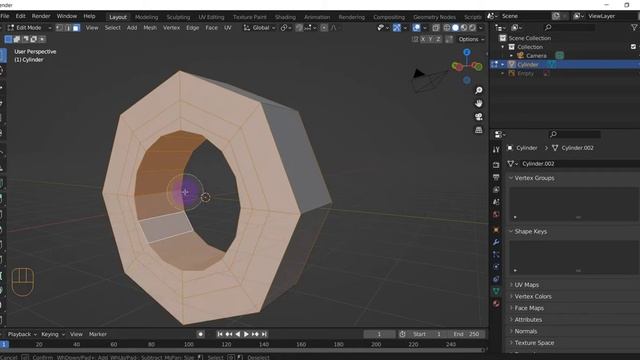Open the Vertex menu in viewport header
The image size is (640, 360).
point(171,28)
